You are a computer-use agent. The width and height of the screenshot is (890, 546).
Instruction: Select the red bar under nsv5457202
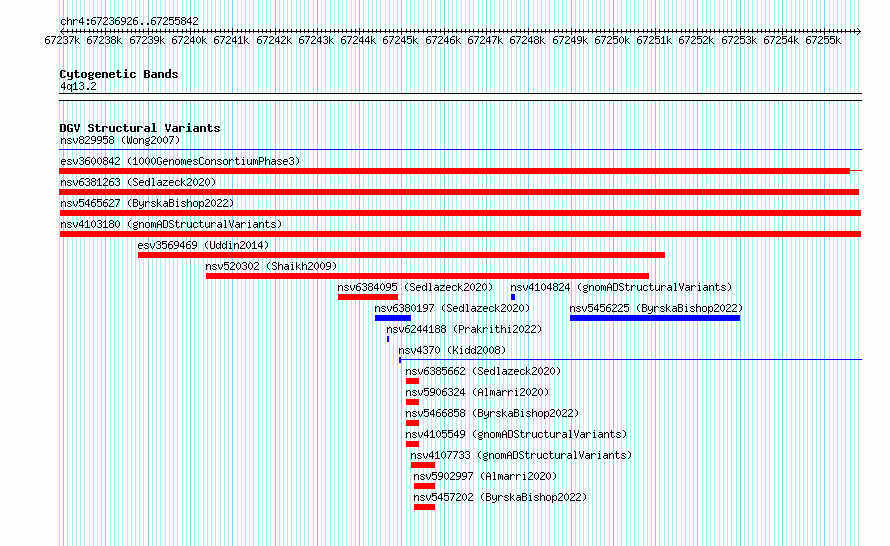click(x=425, y=507)
